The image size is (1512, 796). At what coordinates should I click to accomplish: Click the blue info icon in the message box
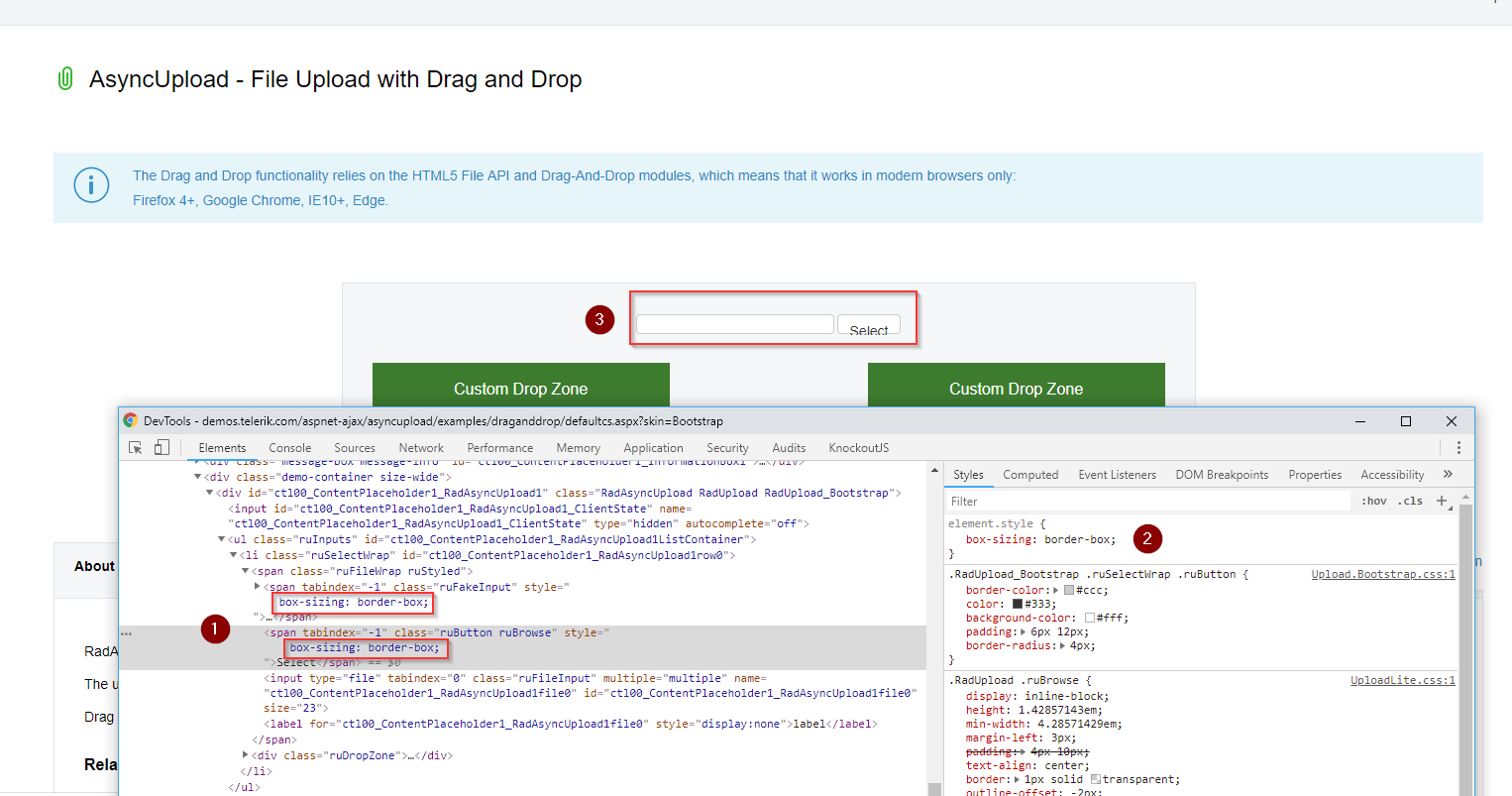tap(91, 185)
